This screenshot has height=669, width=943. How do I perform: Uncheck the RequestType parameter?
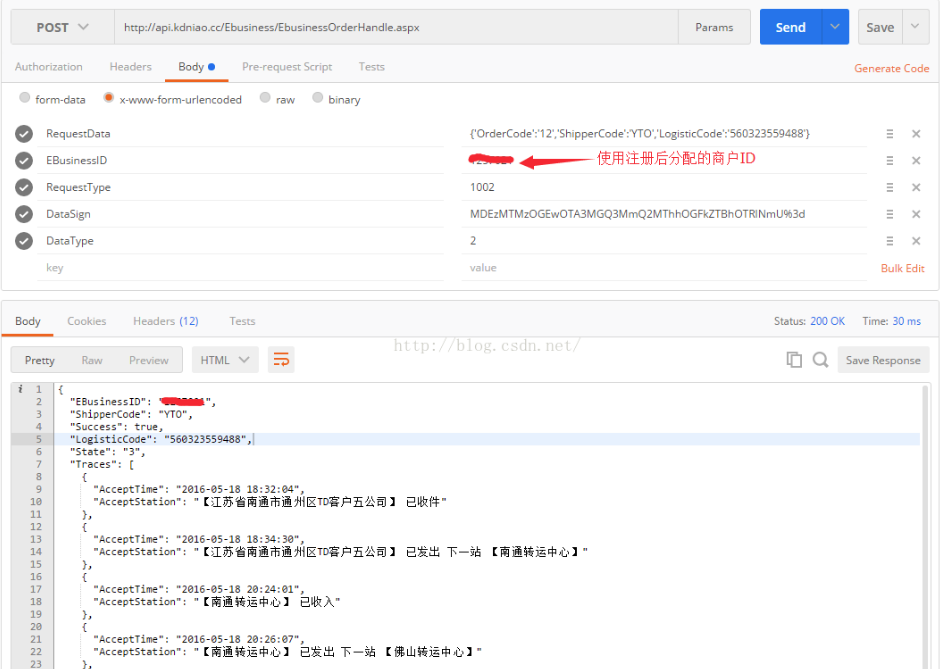pos(24,188)
